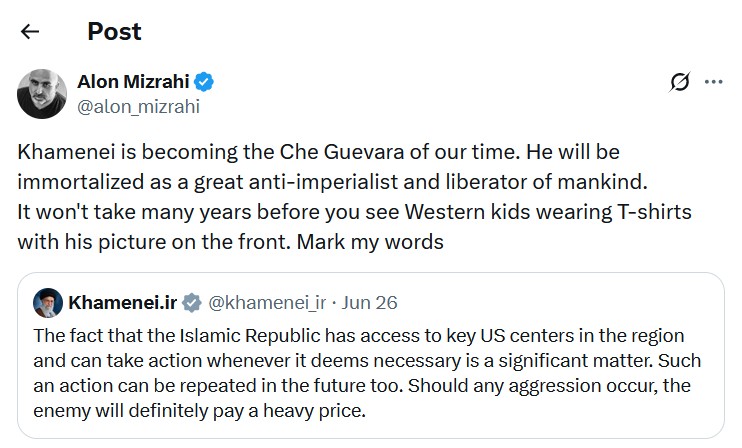Click the Khamenei.ir small avatar
Screen dimensions: 742x448
pyautogui.click(x=48, y=303)
